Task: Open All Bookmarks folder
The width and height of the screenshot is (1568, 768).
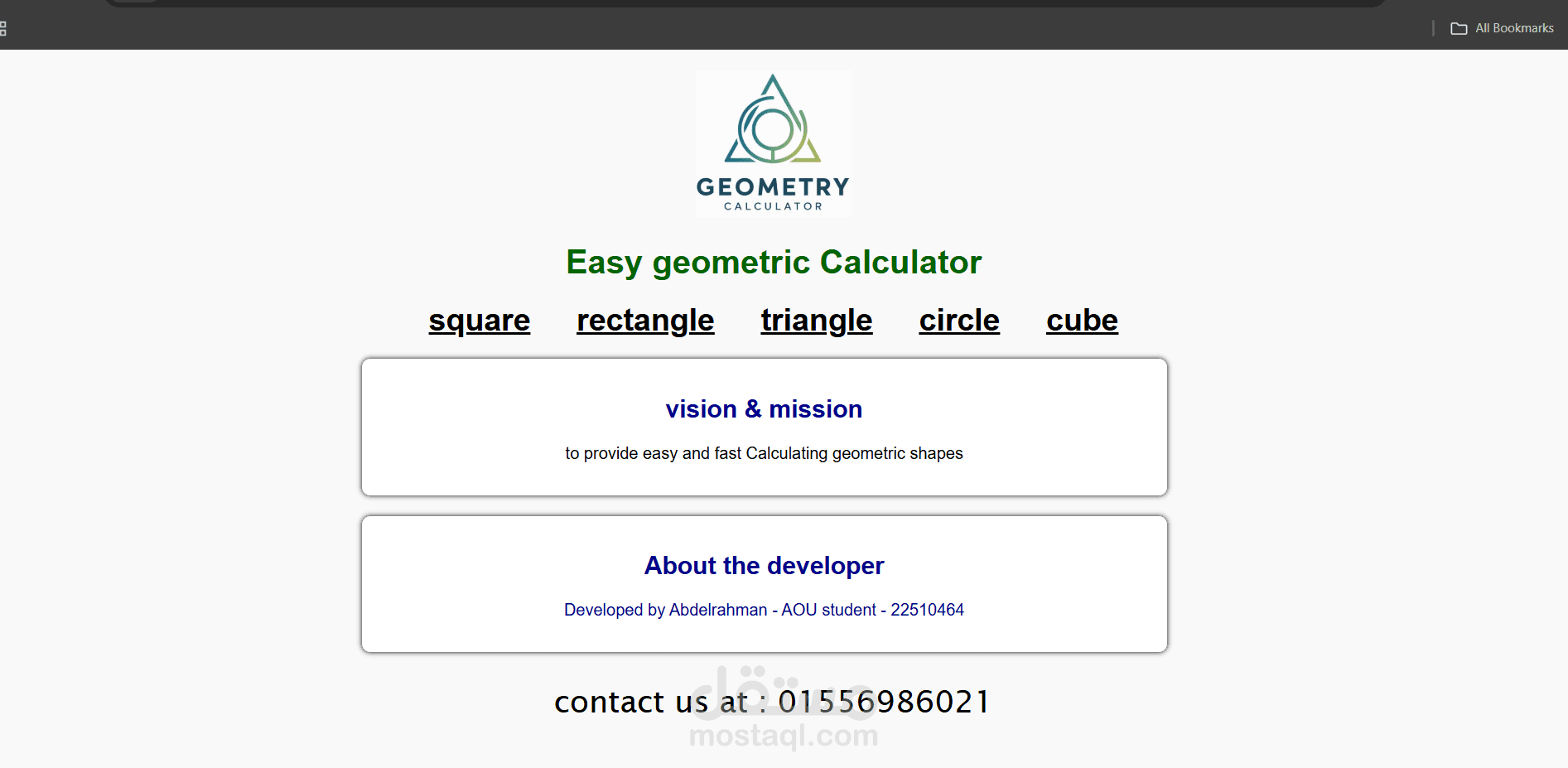Action: tap(1502, 28)
